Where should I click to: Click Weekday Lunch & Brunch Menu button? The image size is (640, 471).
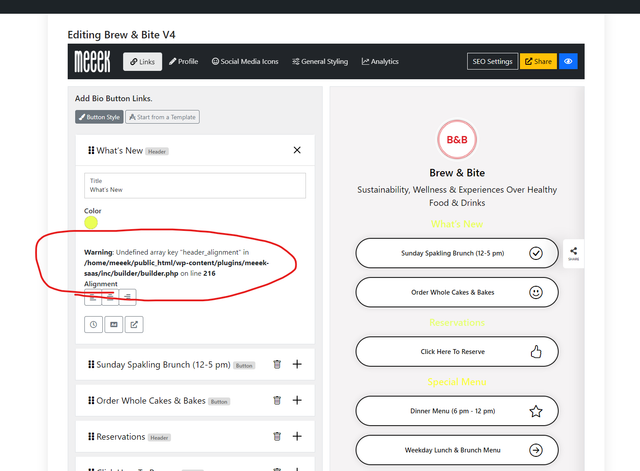click(457, 450)
